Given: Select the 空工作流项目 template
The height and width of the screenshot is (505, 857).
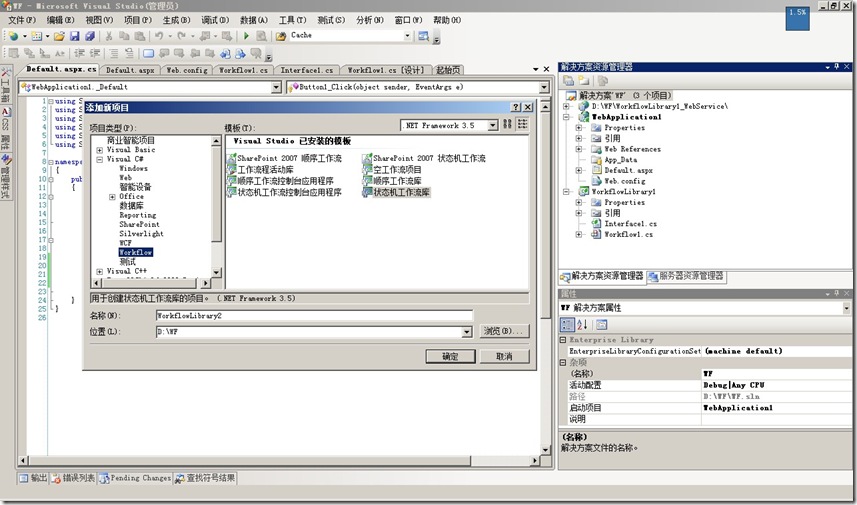Looking at the screenshot, I should (392, 169).
